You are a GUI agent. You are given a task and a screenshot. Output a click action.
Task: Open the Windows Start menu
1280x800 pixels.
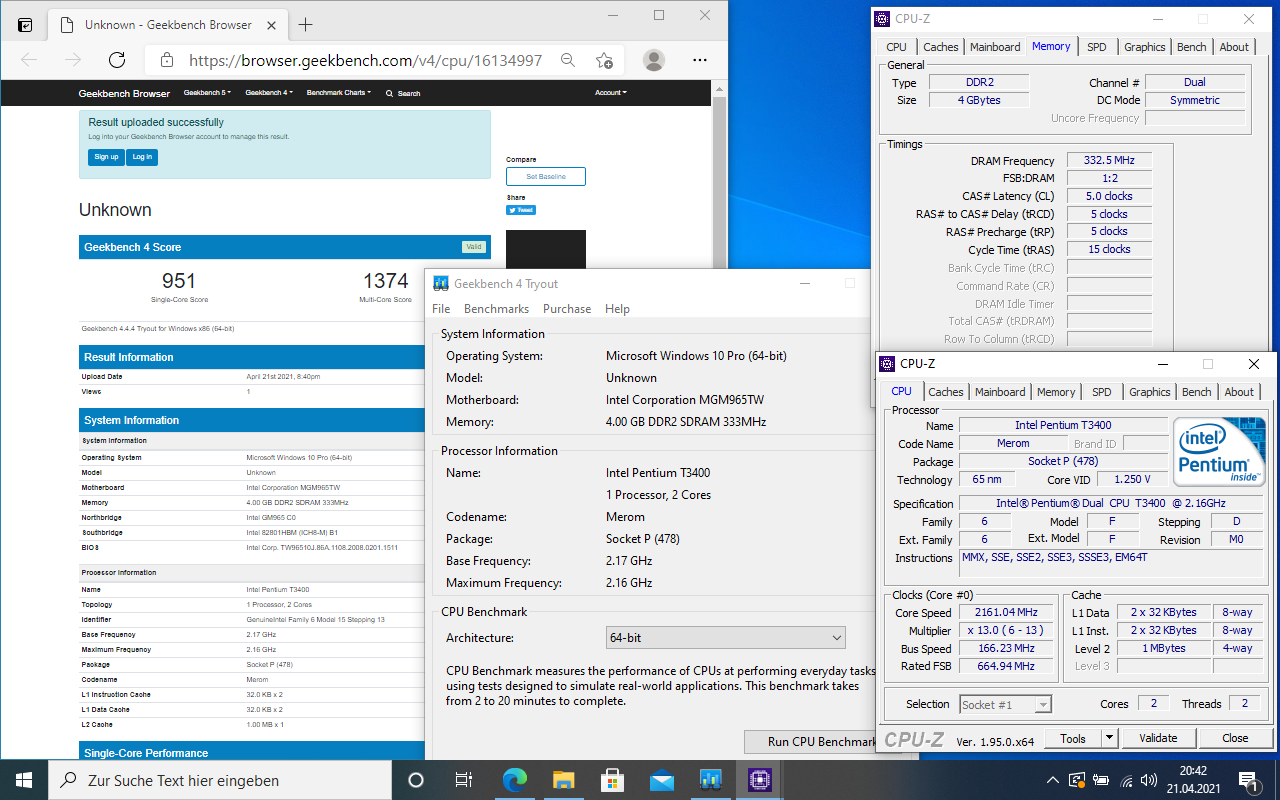coord(24,780)
